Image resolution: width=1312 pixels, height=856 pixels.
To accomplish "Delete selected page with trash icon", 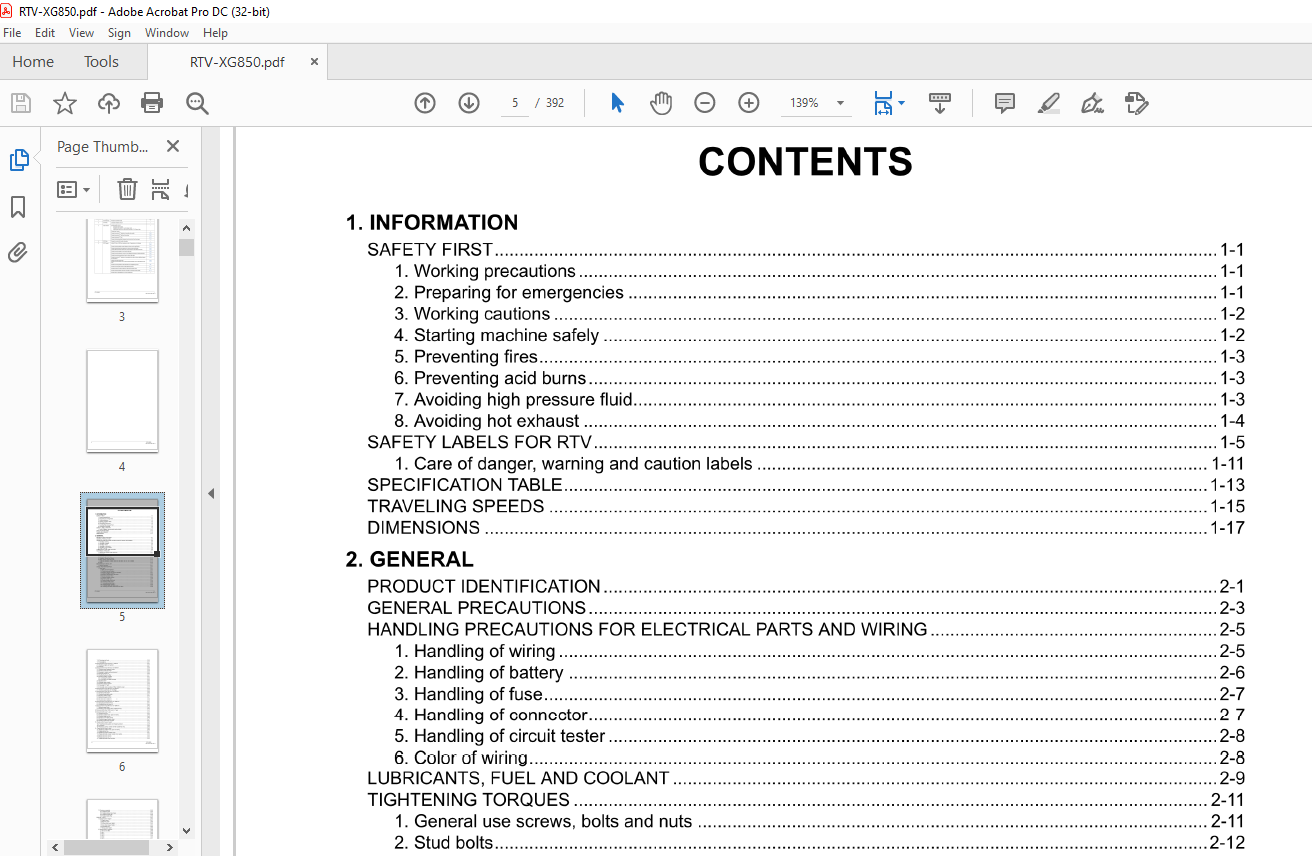I will (x=127, y=189).
